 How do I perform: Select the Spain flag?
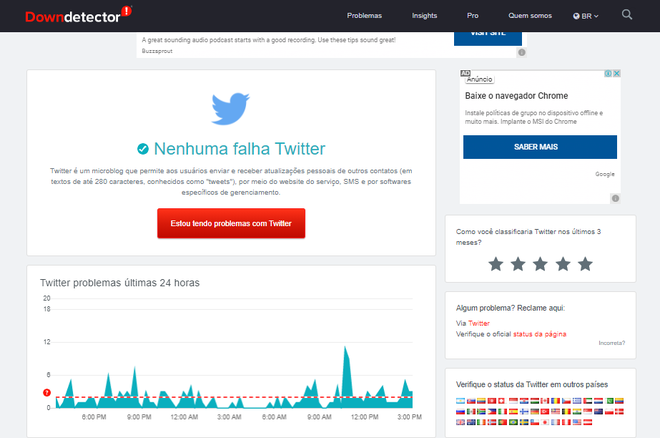[513, 411]
